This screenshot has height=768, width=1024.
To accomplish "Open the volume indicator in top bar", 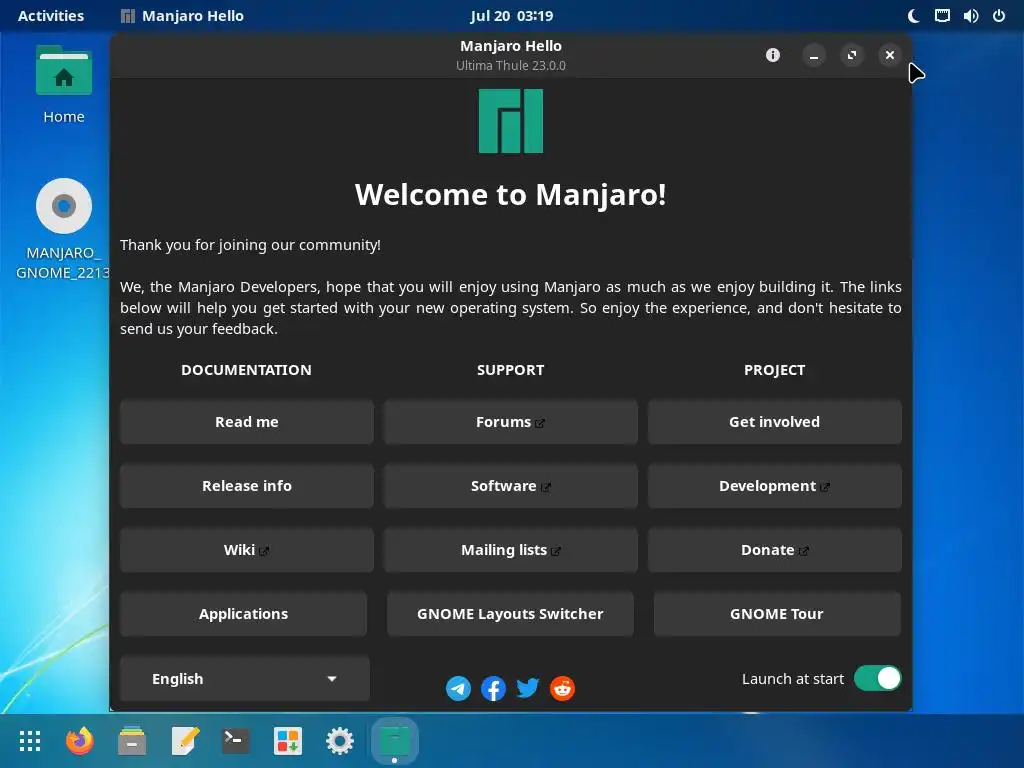I will coord(971,16).
